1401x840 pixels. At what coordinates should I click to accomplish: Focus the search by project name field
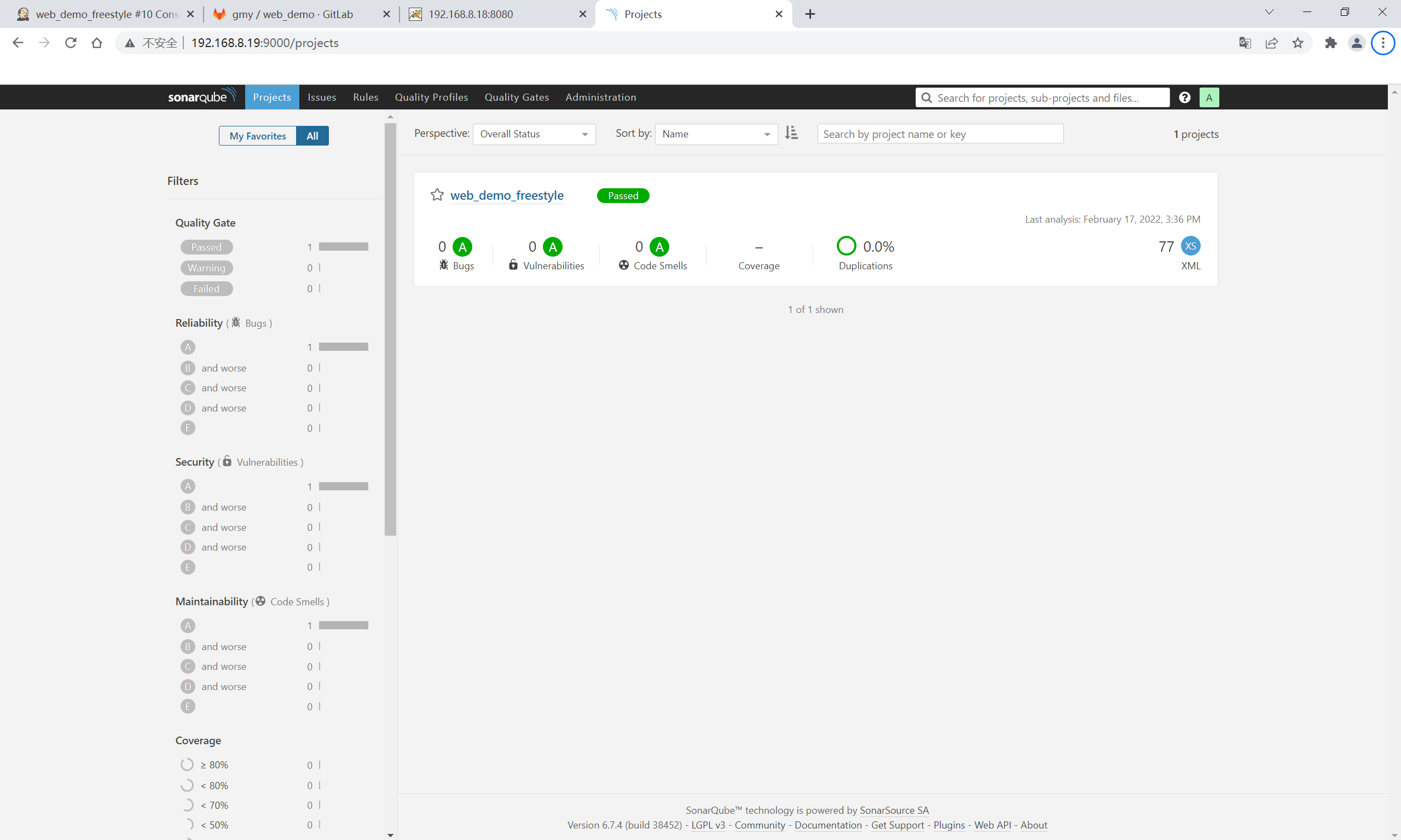[x=940, y=134]
